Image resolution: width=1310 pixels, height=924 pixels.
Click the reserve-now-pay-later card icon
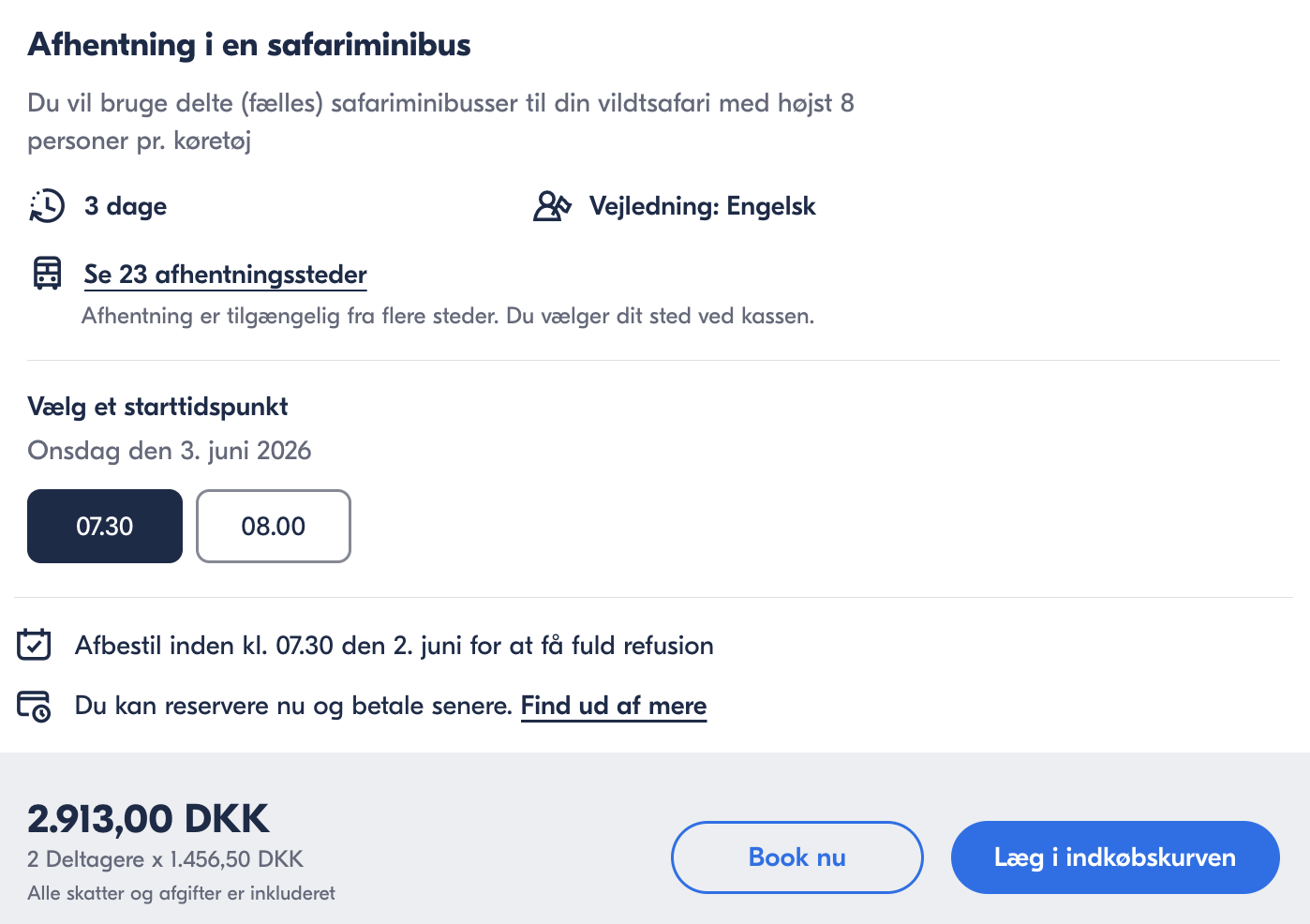tap(35, 706)
